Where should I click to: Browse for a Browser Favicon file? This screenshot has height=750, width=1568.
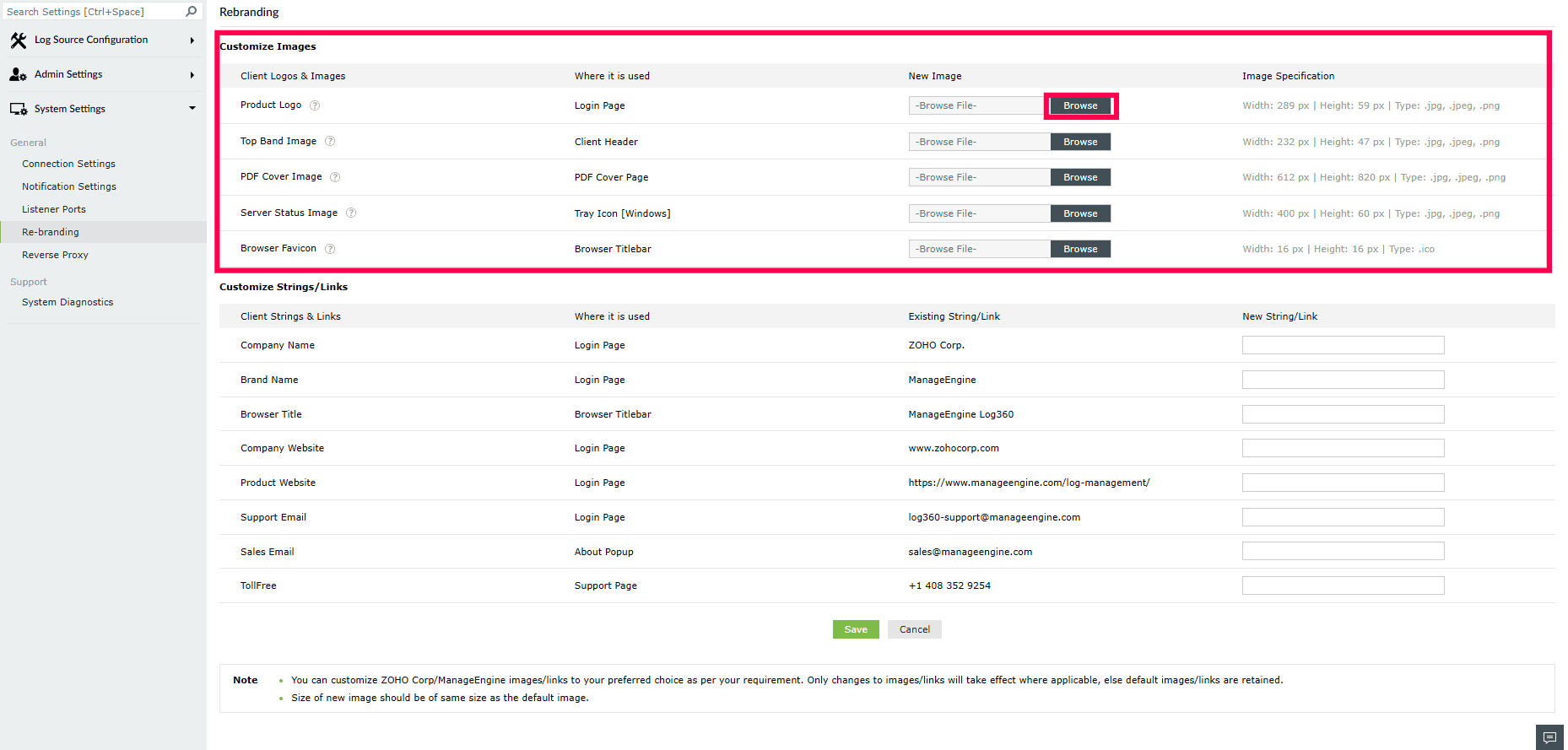tap(1080, 249)
